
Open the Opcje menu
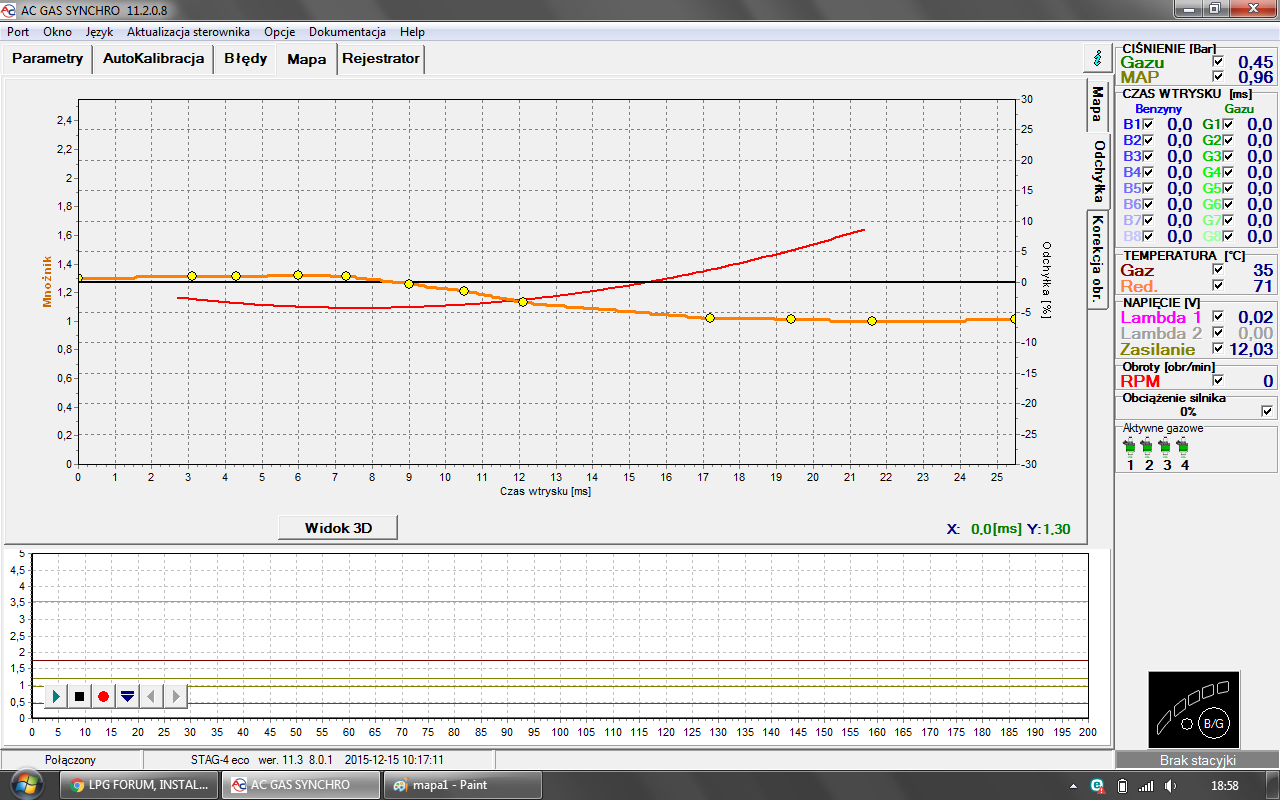(279, 32)
